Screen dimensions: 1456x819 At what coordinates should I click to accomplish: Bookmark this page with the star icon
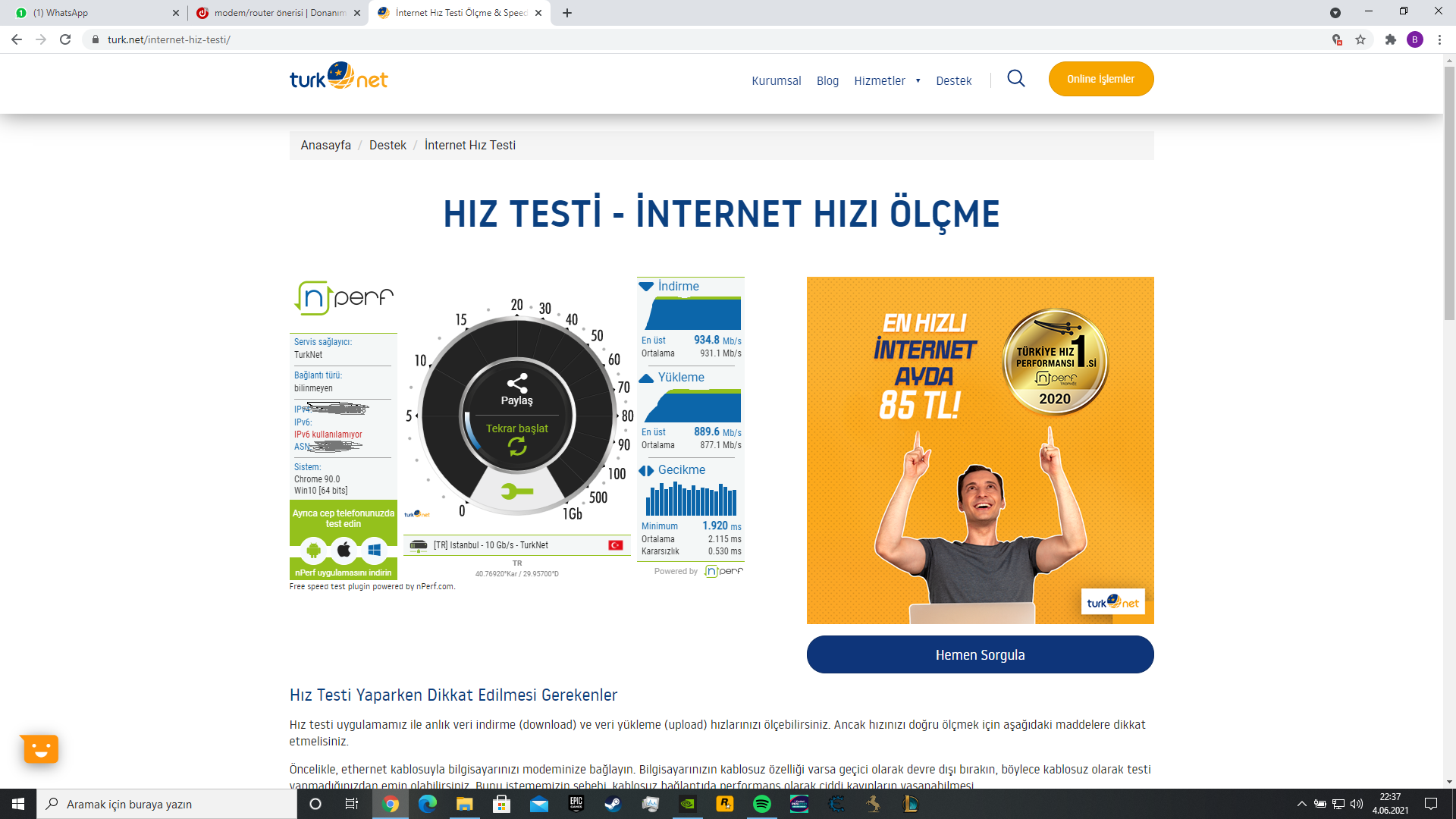1360,39
